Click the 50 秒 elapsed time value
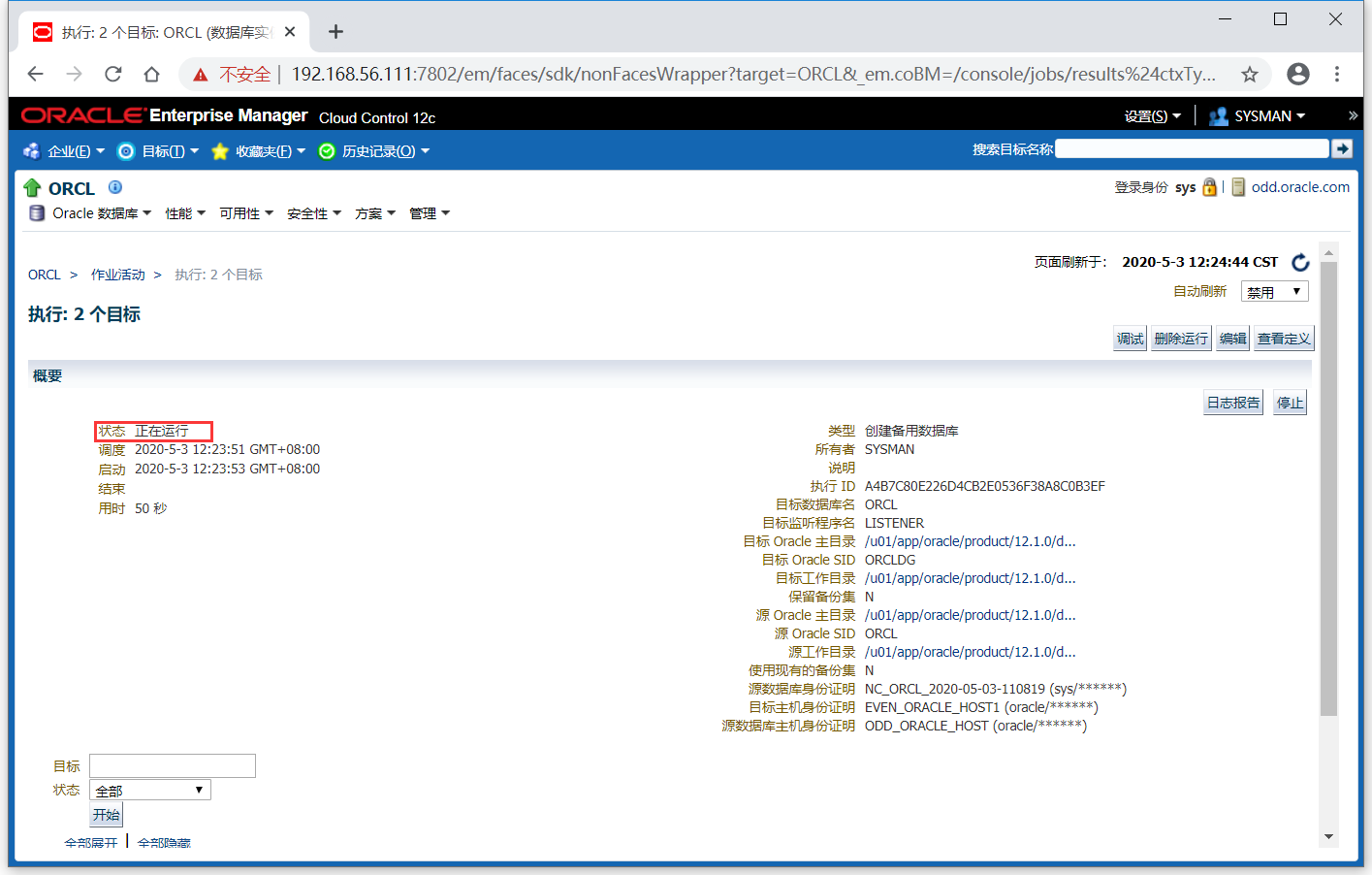 point(151,508)
